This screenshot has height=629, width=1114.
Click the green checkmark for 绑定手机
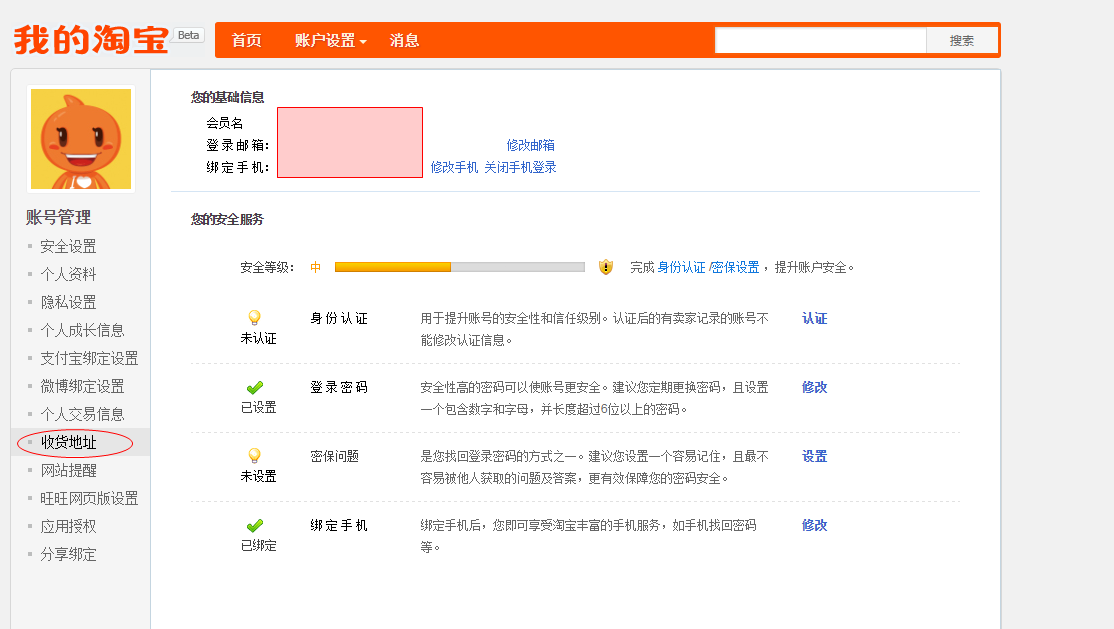pyautogui.click(x=254, y=525)
